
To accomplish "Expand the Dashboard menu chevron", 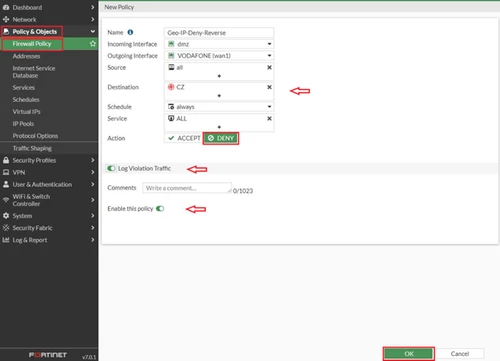I will (x=92, y=7).
